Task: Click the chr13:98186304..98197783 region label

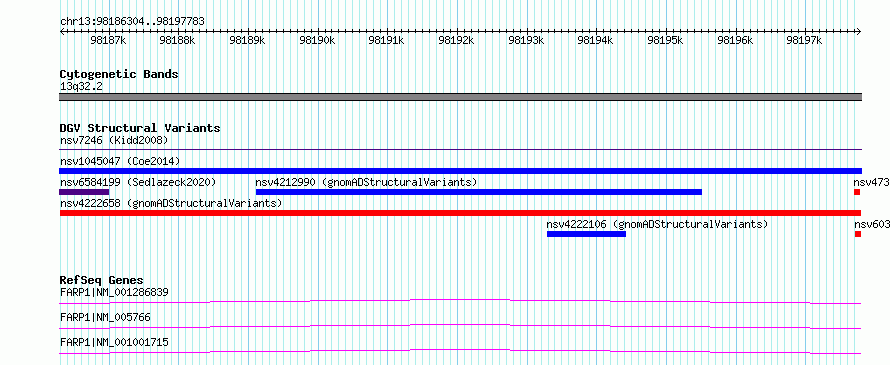Action: [132, 21]
